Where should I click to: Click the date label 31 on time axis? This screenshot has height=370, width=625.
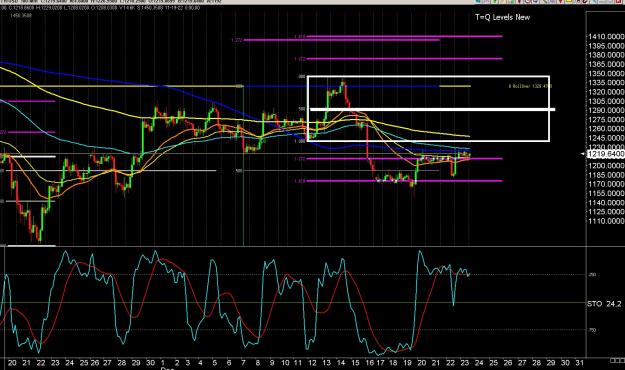pos(580,363)
